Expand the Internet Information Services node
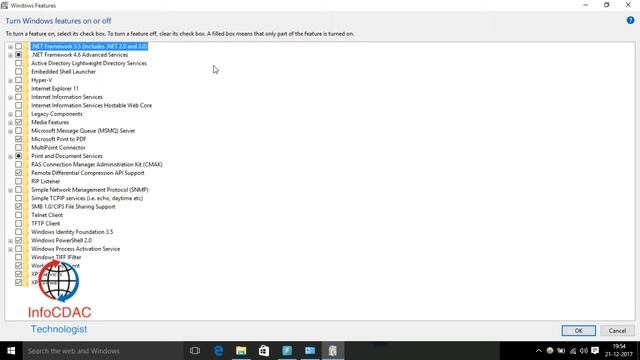This screenshot has height=360, width=640. [10, 98]
